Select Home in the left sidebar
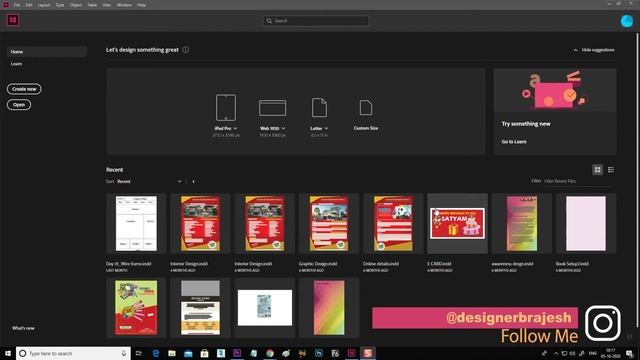 click(x=47, y=52)
